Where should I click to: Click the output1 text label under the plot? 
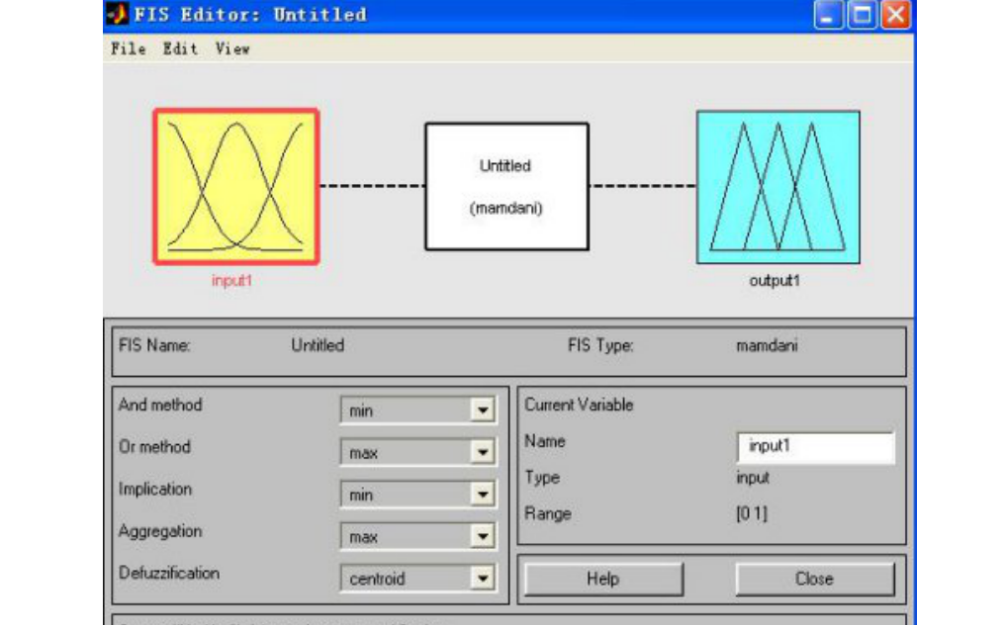tap(774, 281)
